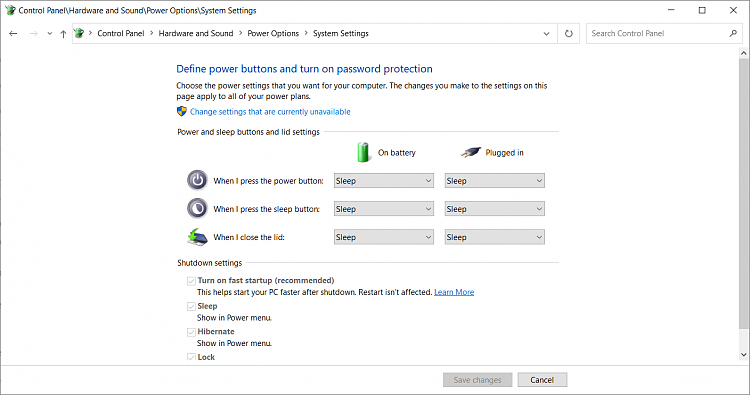The height and width of the screenshot is (395, 750).
Task: Open the Hardware and Sound breadcrumb
Action: coord(196,33)
